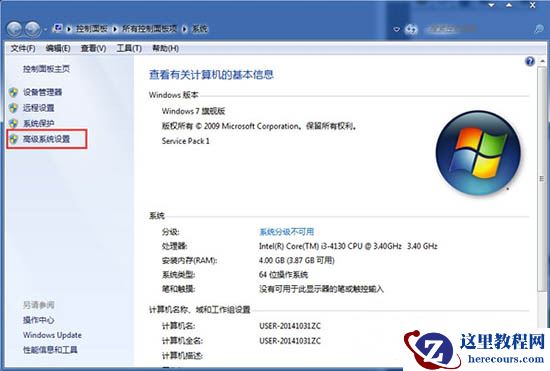
Task: Click 系统 in the address breadcrumb
Action: (x=200, y=29)
